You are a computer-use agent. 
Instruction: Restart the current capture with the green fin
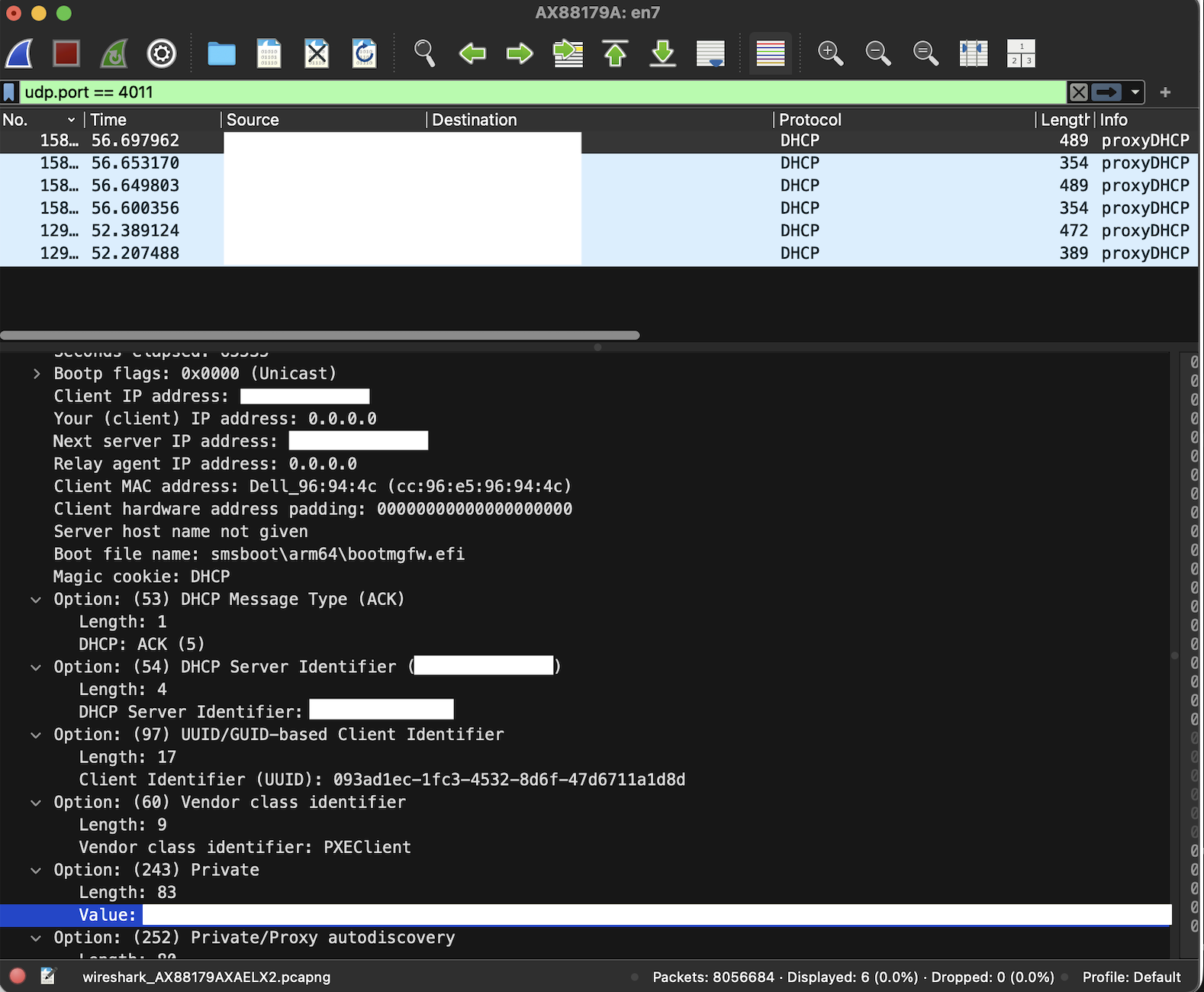click(114, 53)
